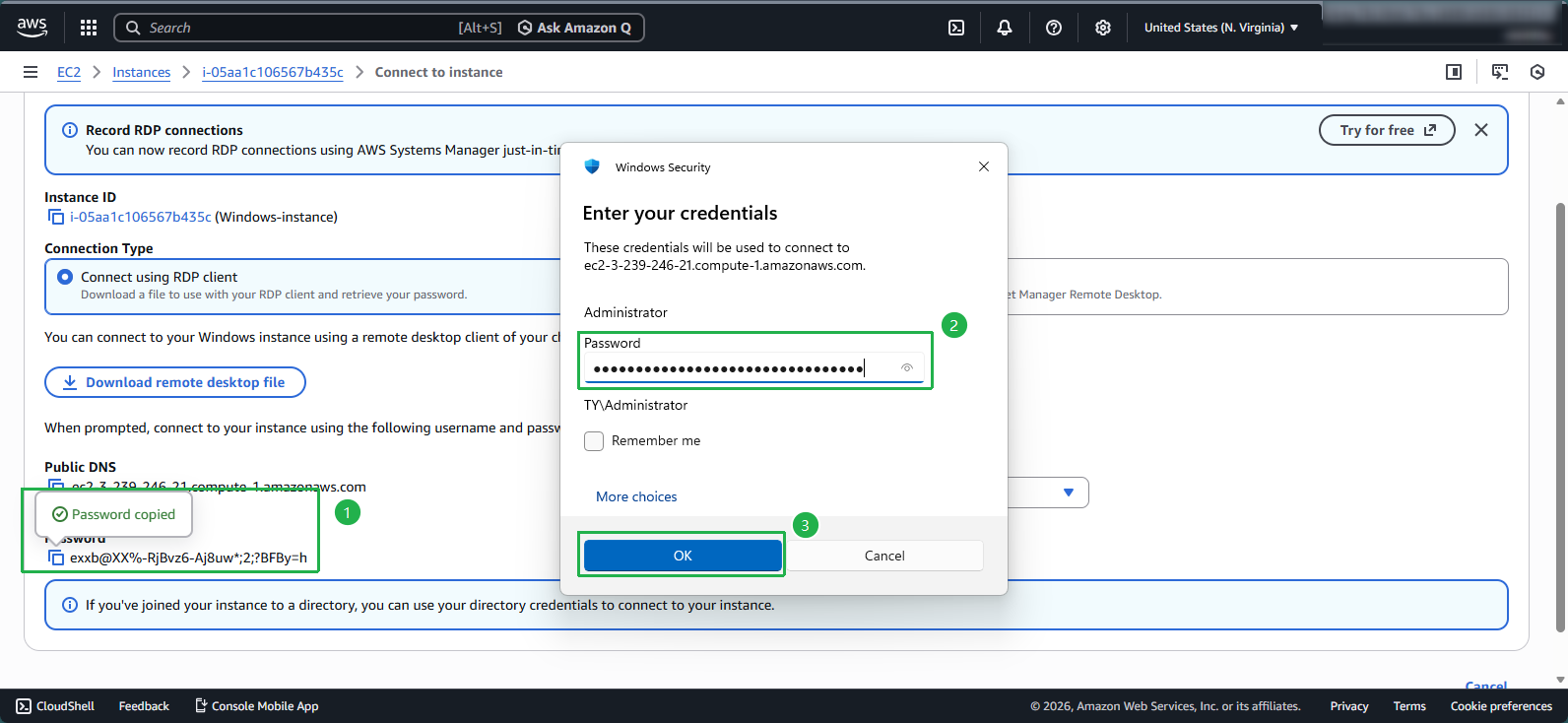
Task: Open the CloudShell session icon on the right
Action: 1500,72
